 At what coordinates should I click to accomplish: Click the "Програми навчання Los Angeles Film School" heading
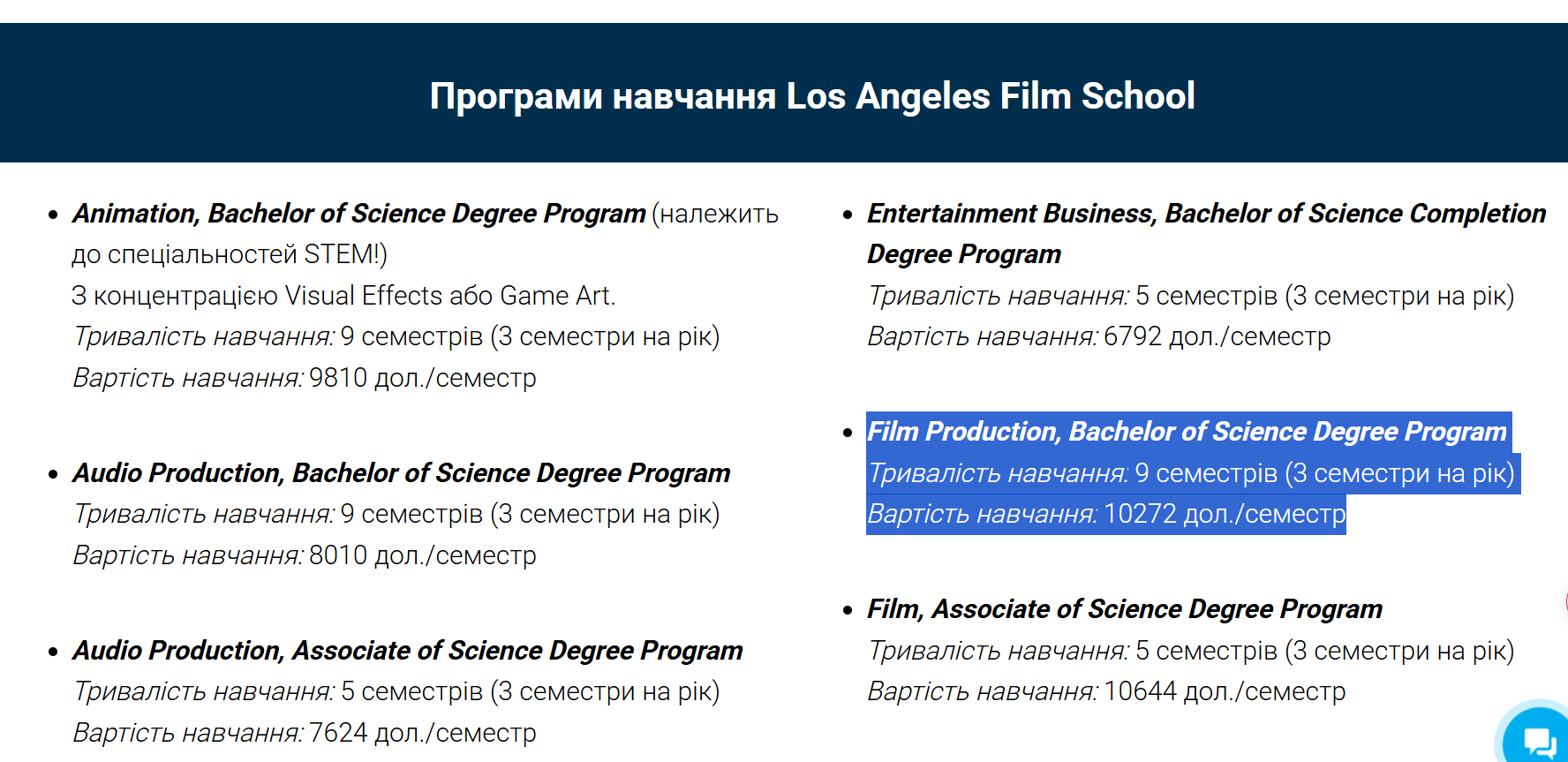(811, 95)
